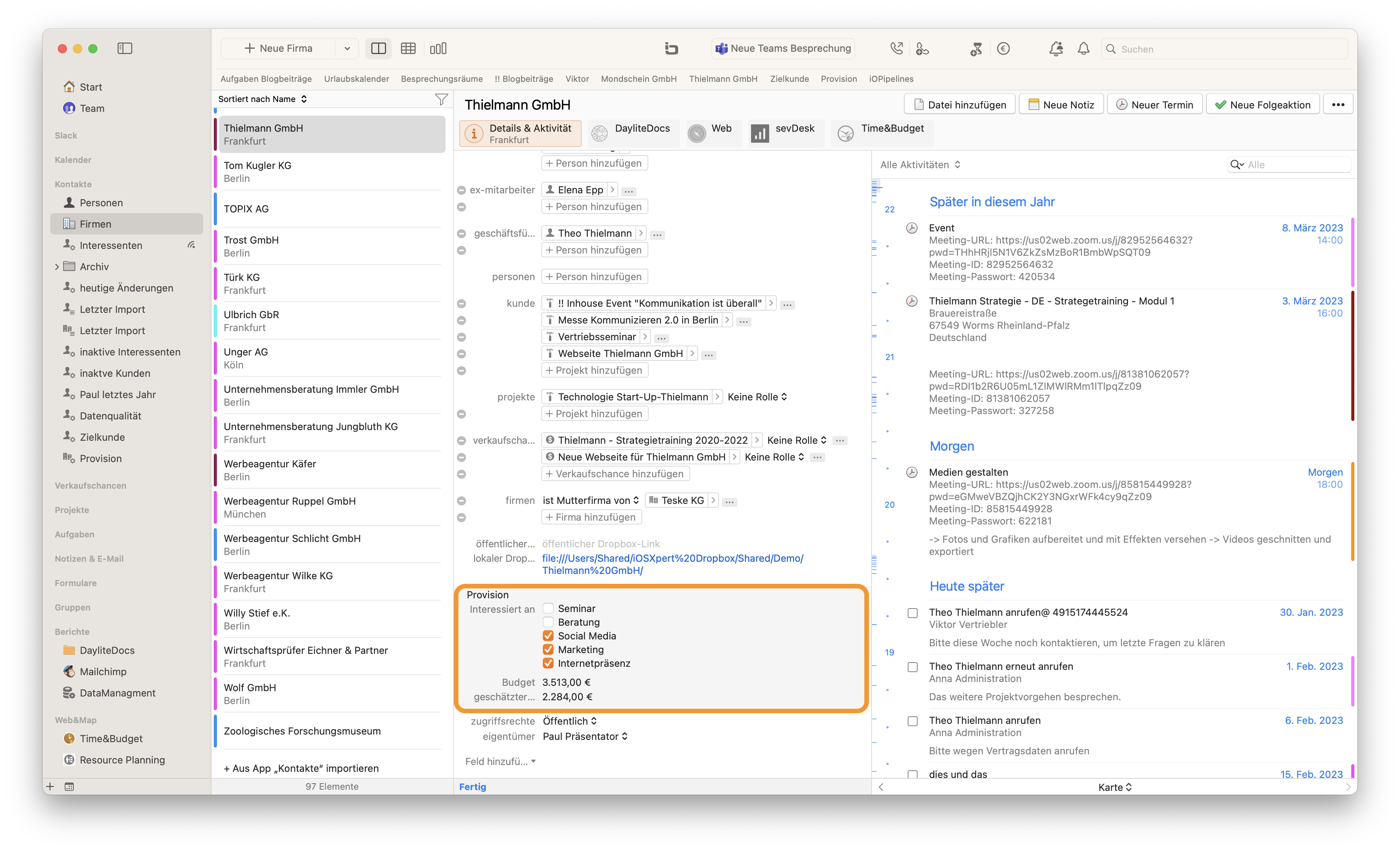Click Datei hinzufügen button

(959, 105)
